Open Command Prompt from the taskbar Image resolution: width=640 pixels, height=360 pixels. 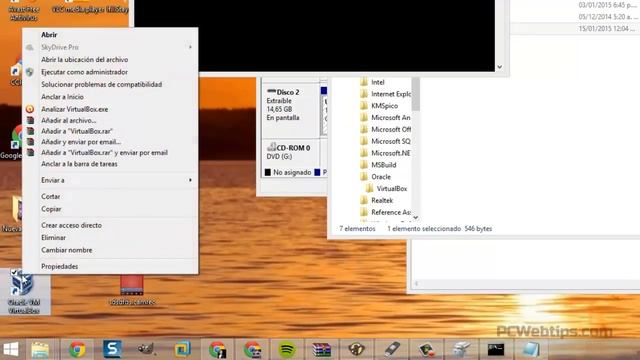tap(496, 349)
